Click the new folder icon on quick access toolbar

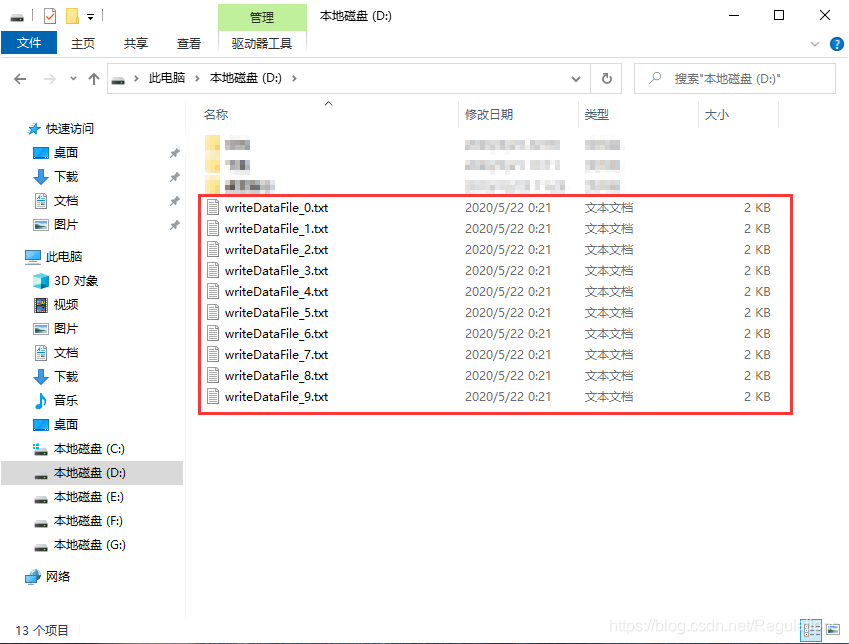click(x=70, y=15)
